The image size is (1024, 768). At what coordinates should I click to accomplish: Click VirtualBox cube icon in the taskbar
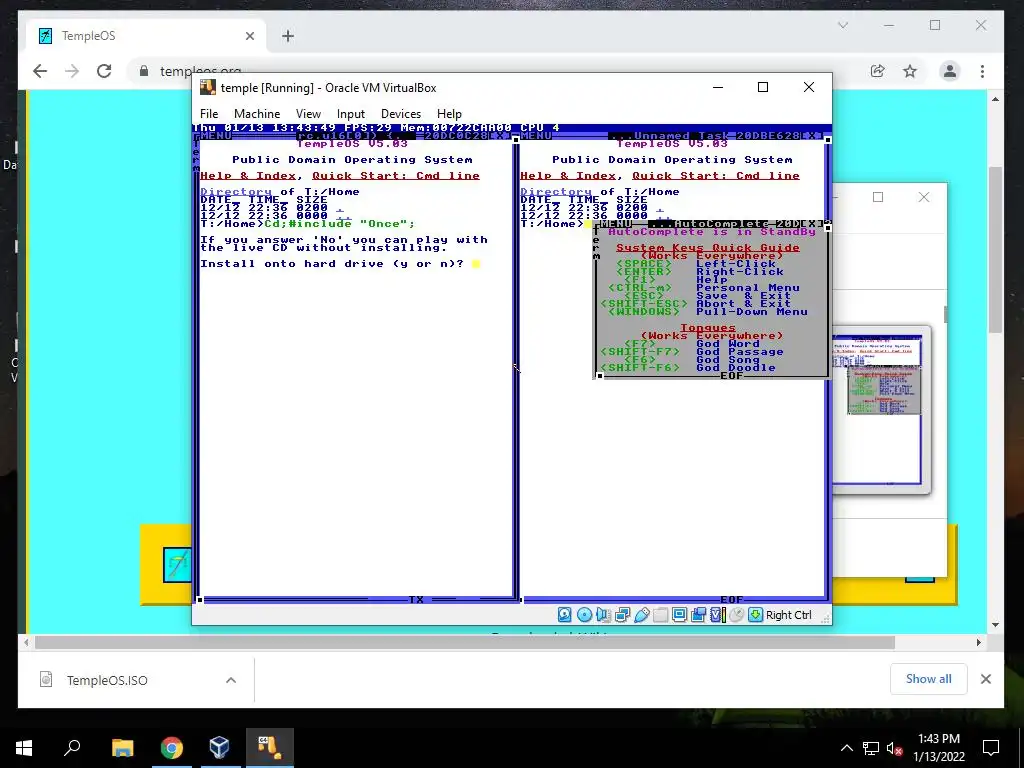(x=219, y=748)
